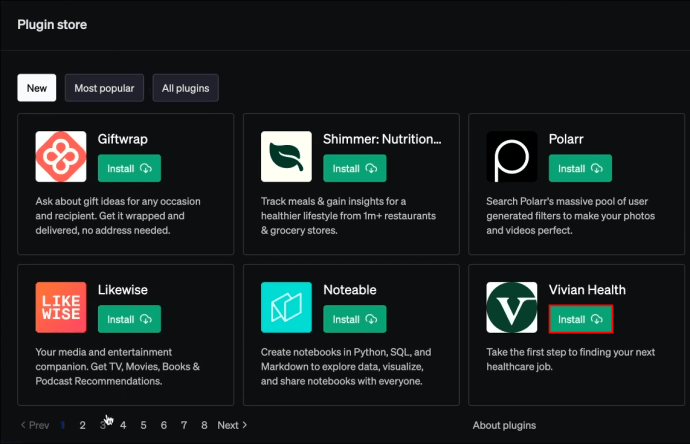Install the Shimmer: Nutrition plugin
690x444 pixels.
355,168
